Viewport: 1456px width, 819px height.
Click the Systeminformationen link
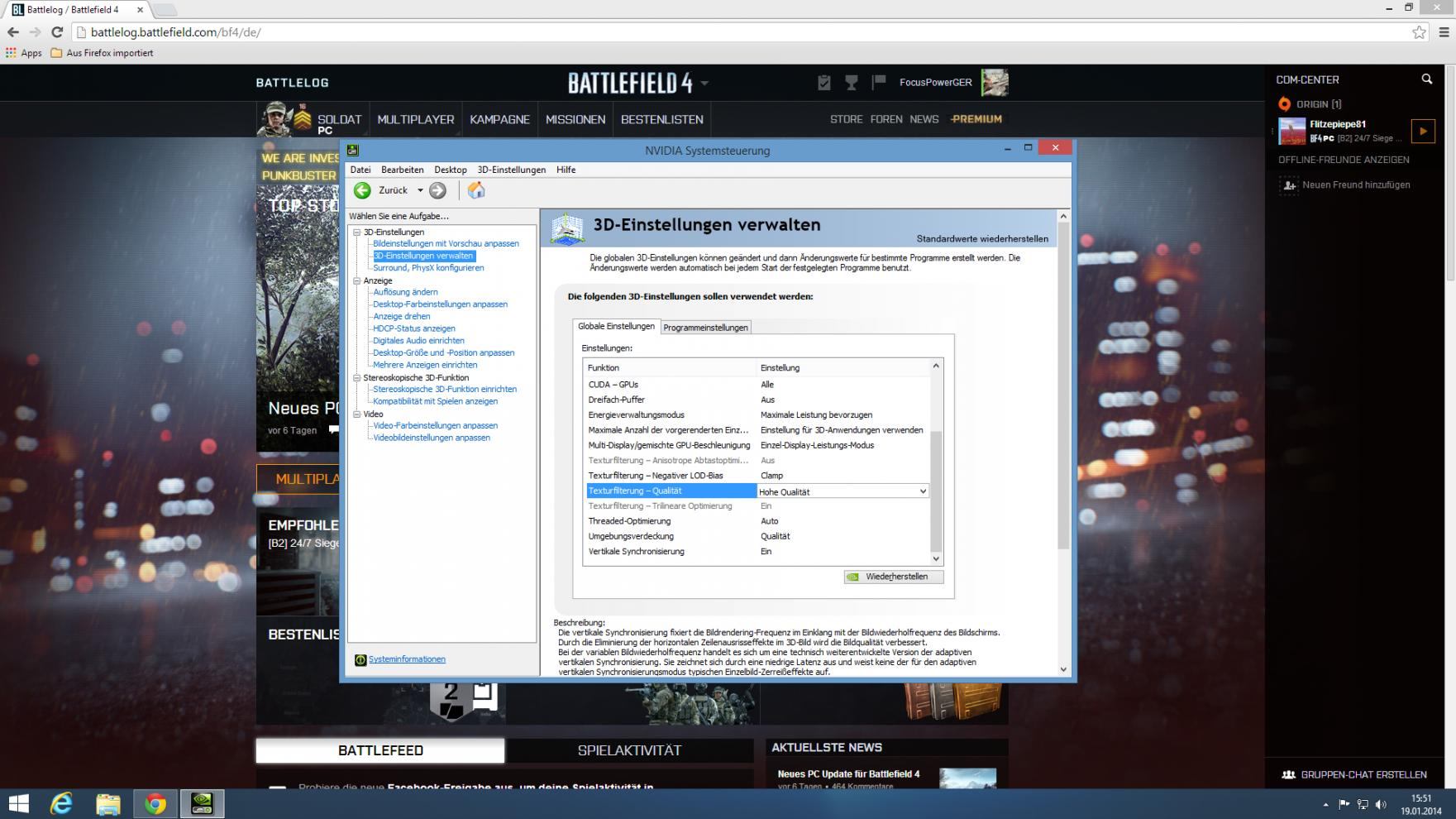[x=407, y=659]
